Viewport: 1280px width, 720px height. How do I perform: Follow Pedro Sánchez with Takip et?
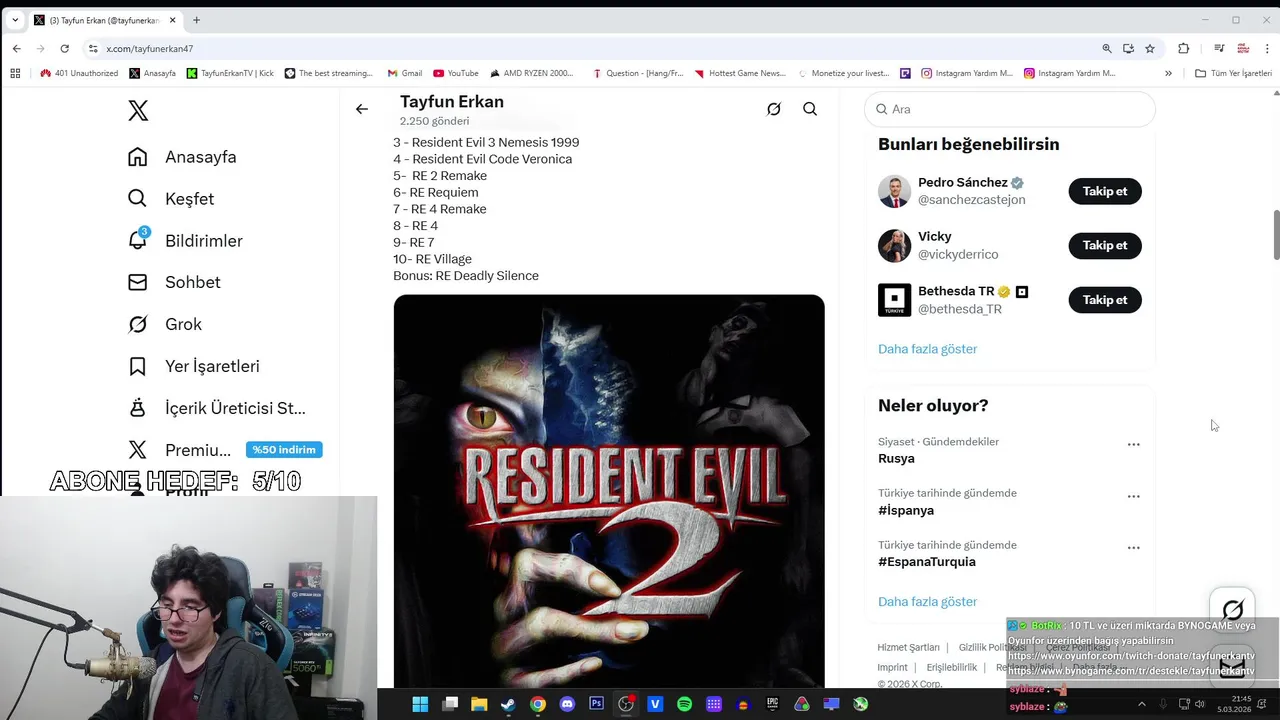pos(1105,191)
